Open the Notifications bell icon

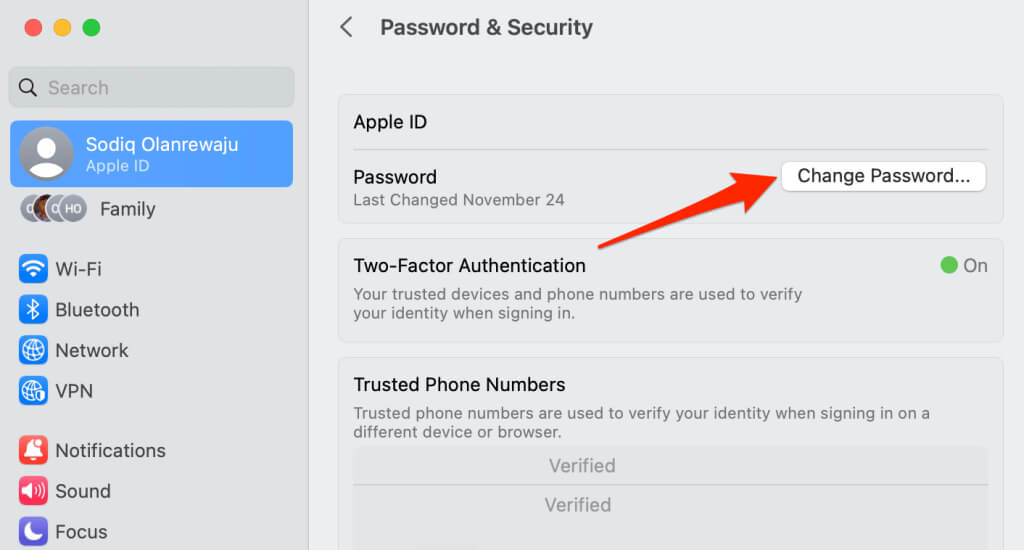click(x=33, y=450)
